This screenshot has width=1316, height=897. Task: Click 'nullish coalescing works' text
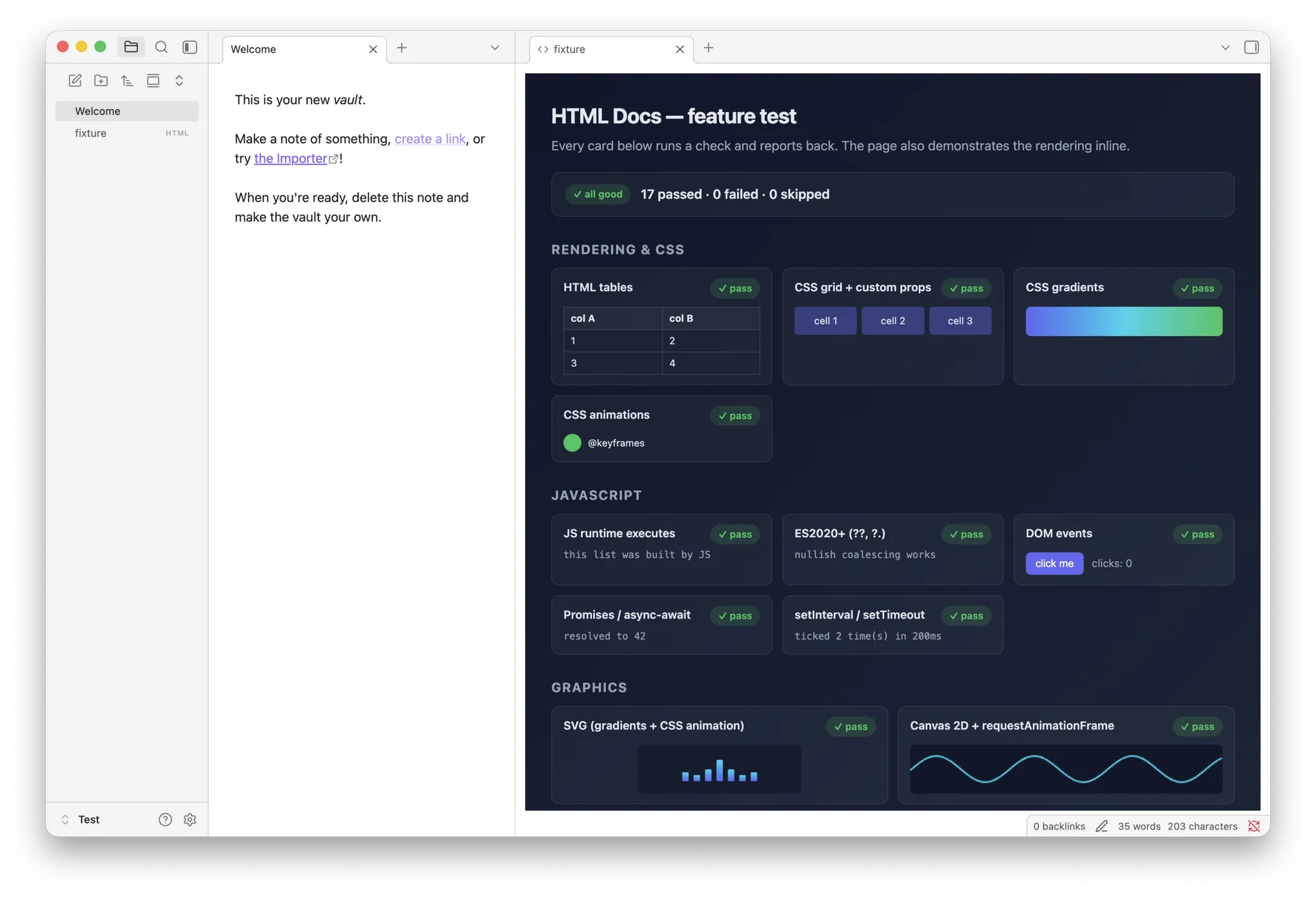coord(865,555)
